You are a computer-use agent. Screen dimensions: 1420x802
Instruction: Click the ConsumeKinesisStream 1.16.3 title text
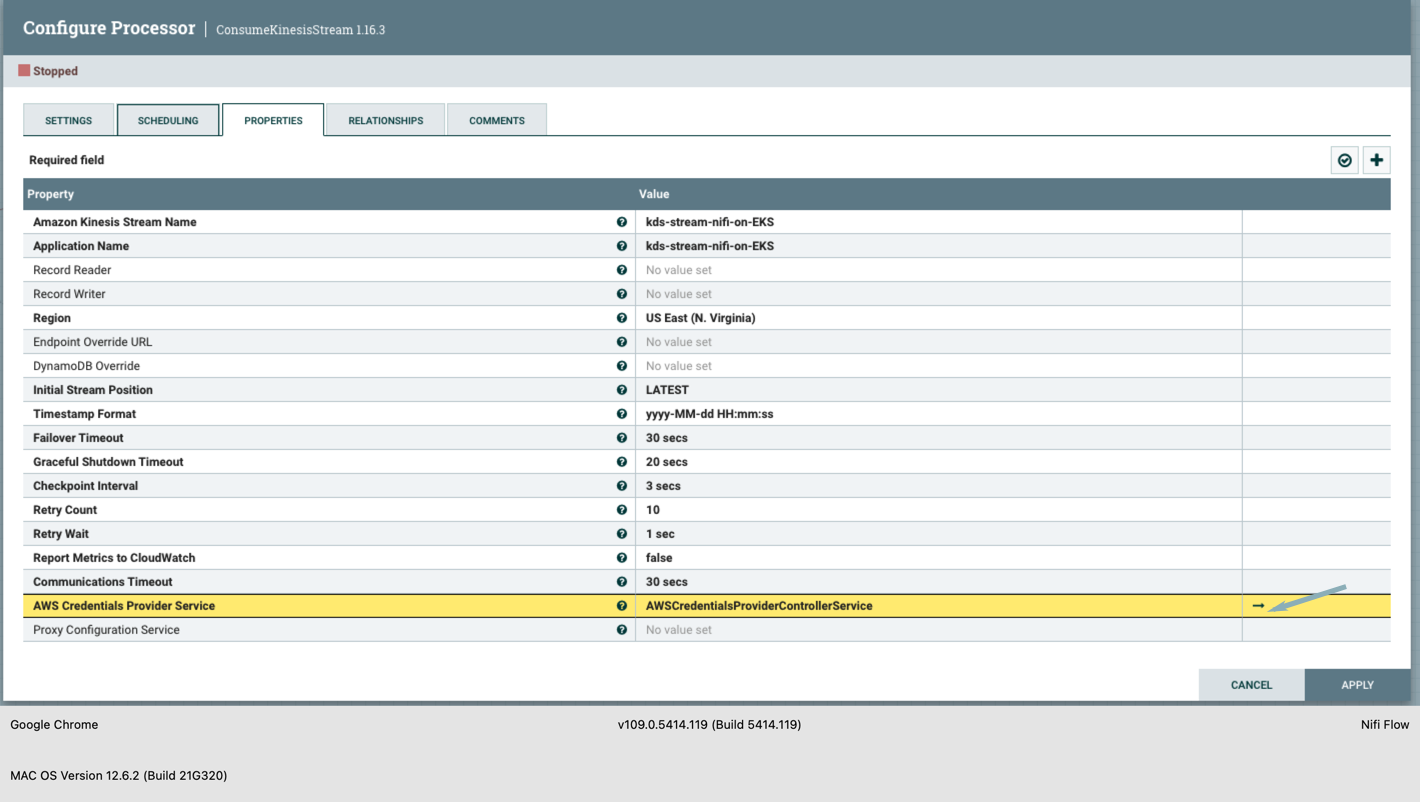(x=300, y=30)
